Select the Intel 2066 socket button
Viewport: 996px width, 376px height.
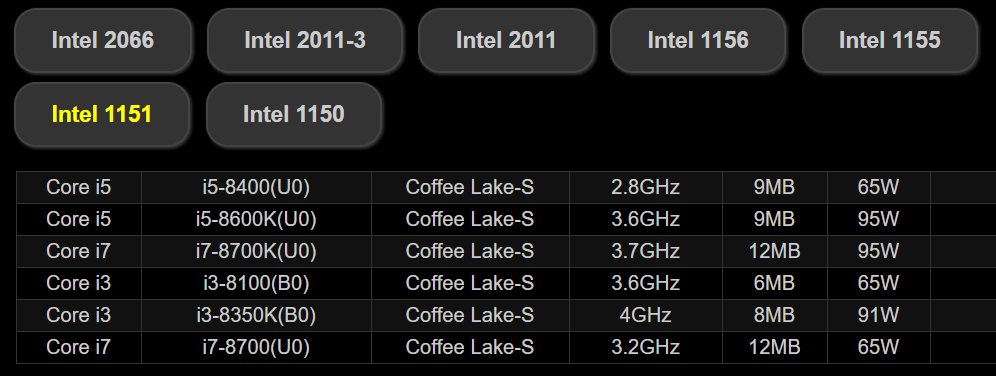tap(103, 41)
